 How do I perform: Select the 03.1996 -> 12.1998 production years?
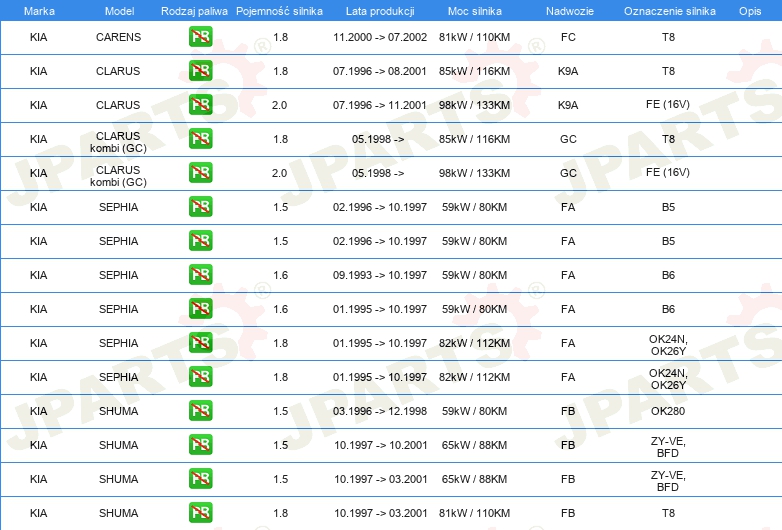[x=380, y=411]
